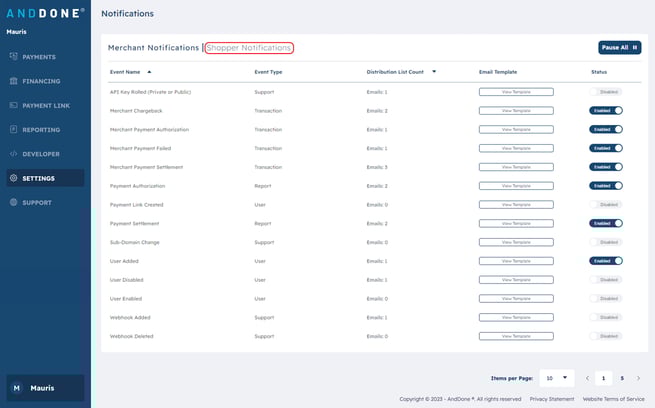655x408 pixels.
Task: Click the Settings gear icon
Action: click(x=13, y=178)
